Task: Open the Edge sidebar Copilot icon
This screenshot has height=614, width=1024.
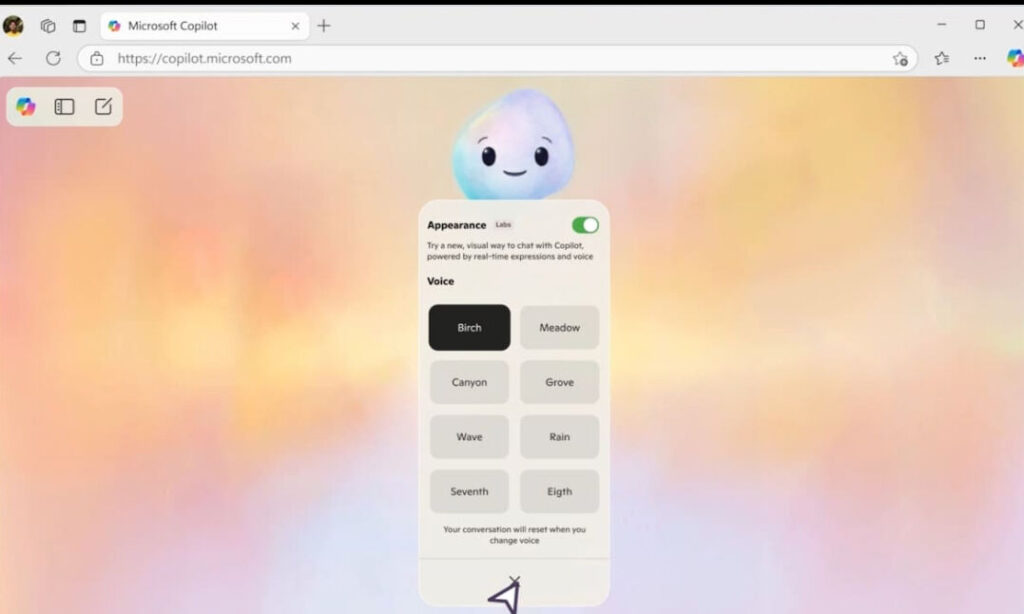Action: click(x=1015, y=58)
